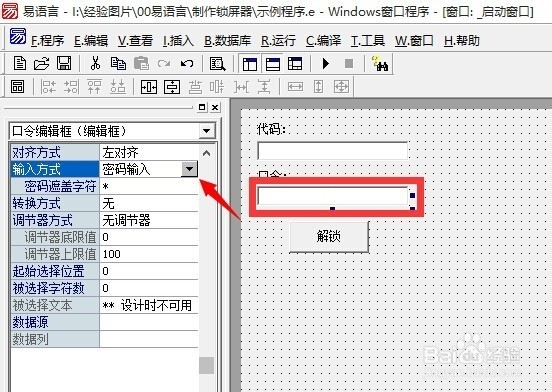Click the 100 value of 调节器上限值
Image resolution: width=552 pixels, height=392 pixels.
(111, 254)
